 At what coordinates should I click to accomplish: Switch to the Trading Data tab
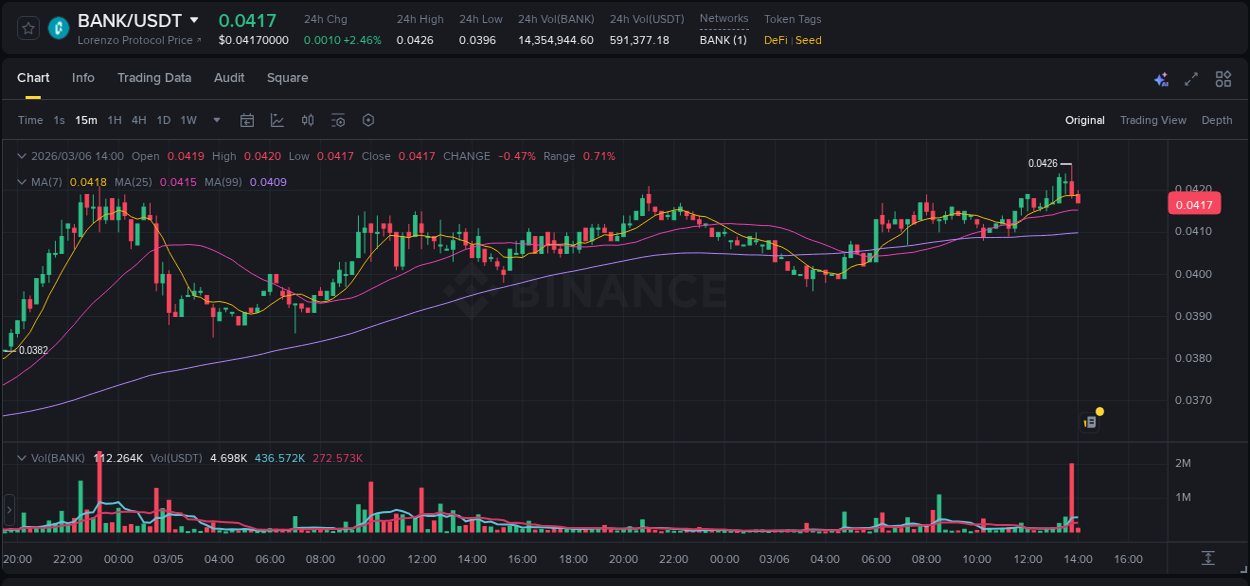[154, 78]
